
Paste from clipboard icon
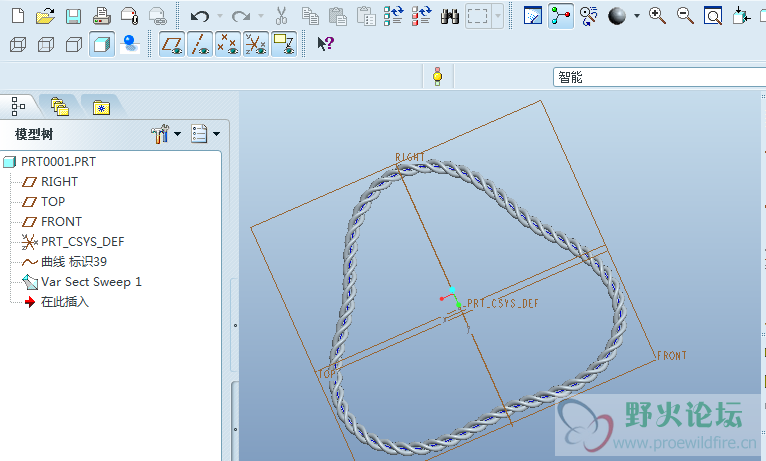point(338,16)
